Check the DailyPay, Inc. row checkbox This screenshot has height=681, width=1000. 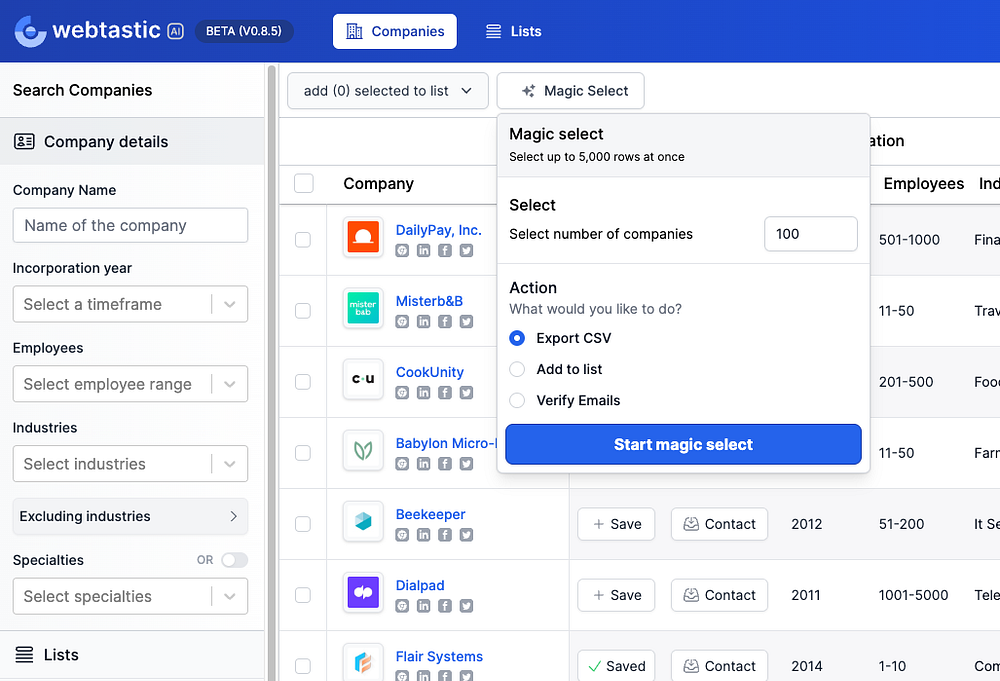pyautogui.click(x=303, y=240)
